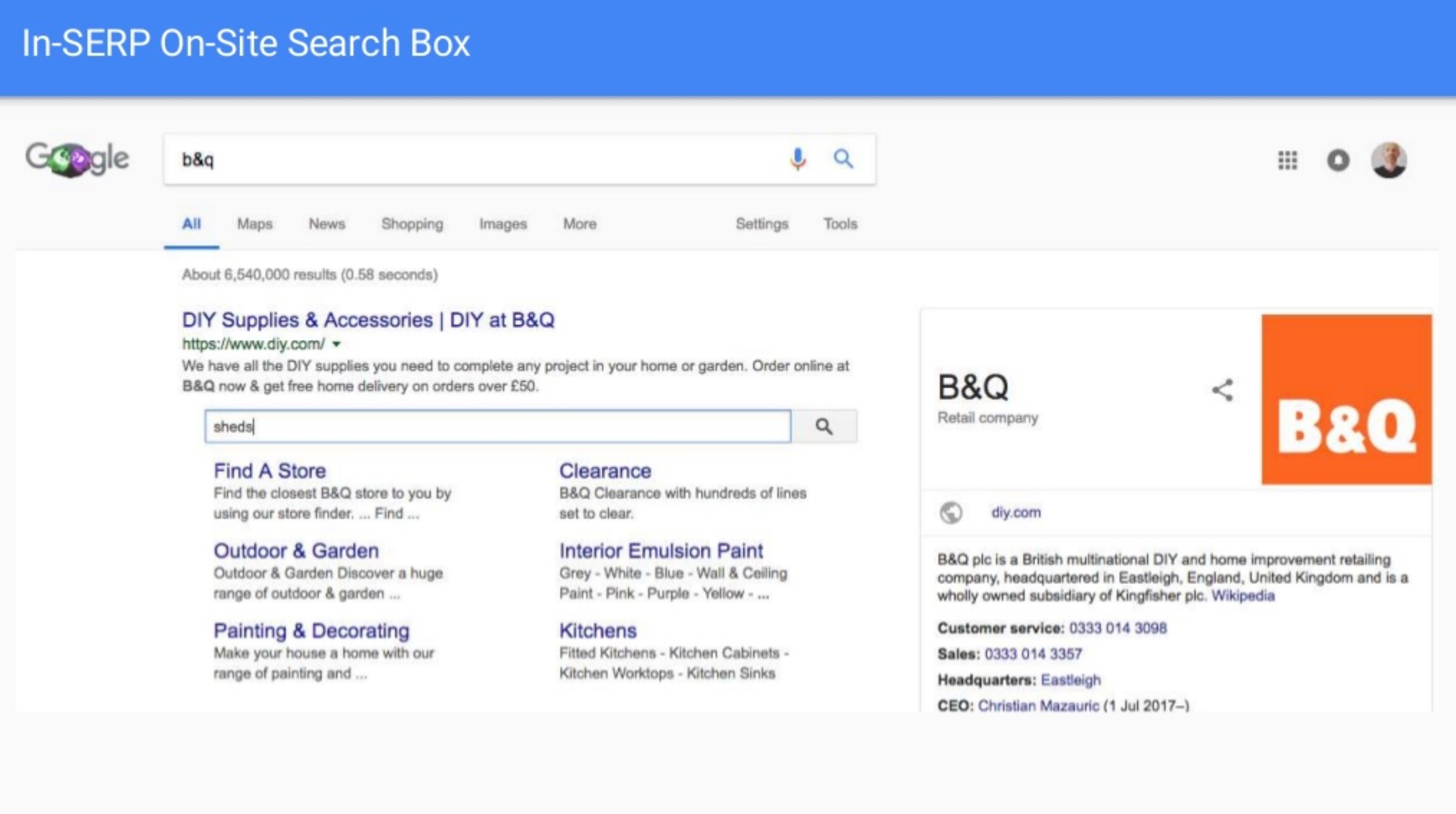
Task: Click the Wikipedia link in B&Q description
Action: point(1243,596)
